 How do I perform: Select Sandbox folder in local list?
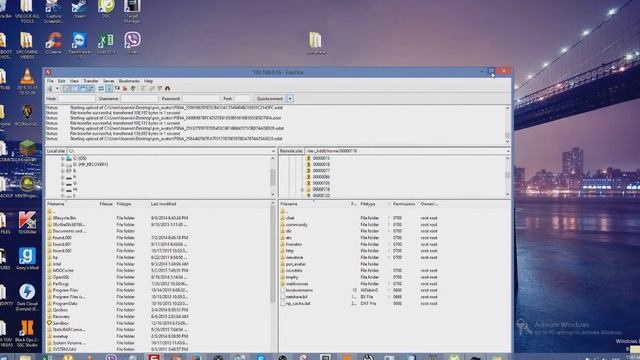click(x=60, y=323)
